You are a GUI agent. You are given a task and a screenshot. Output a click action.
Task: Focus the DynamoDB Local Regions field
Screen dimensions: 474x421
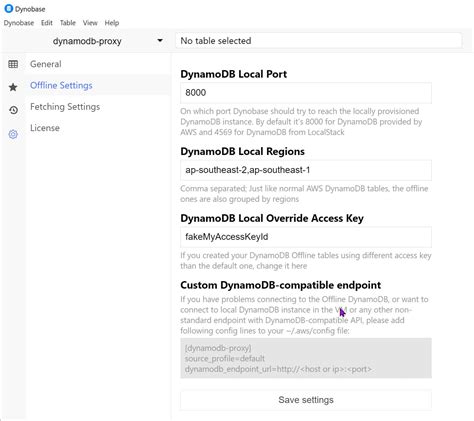[306, 170]
